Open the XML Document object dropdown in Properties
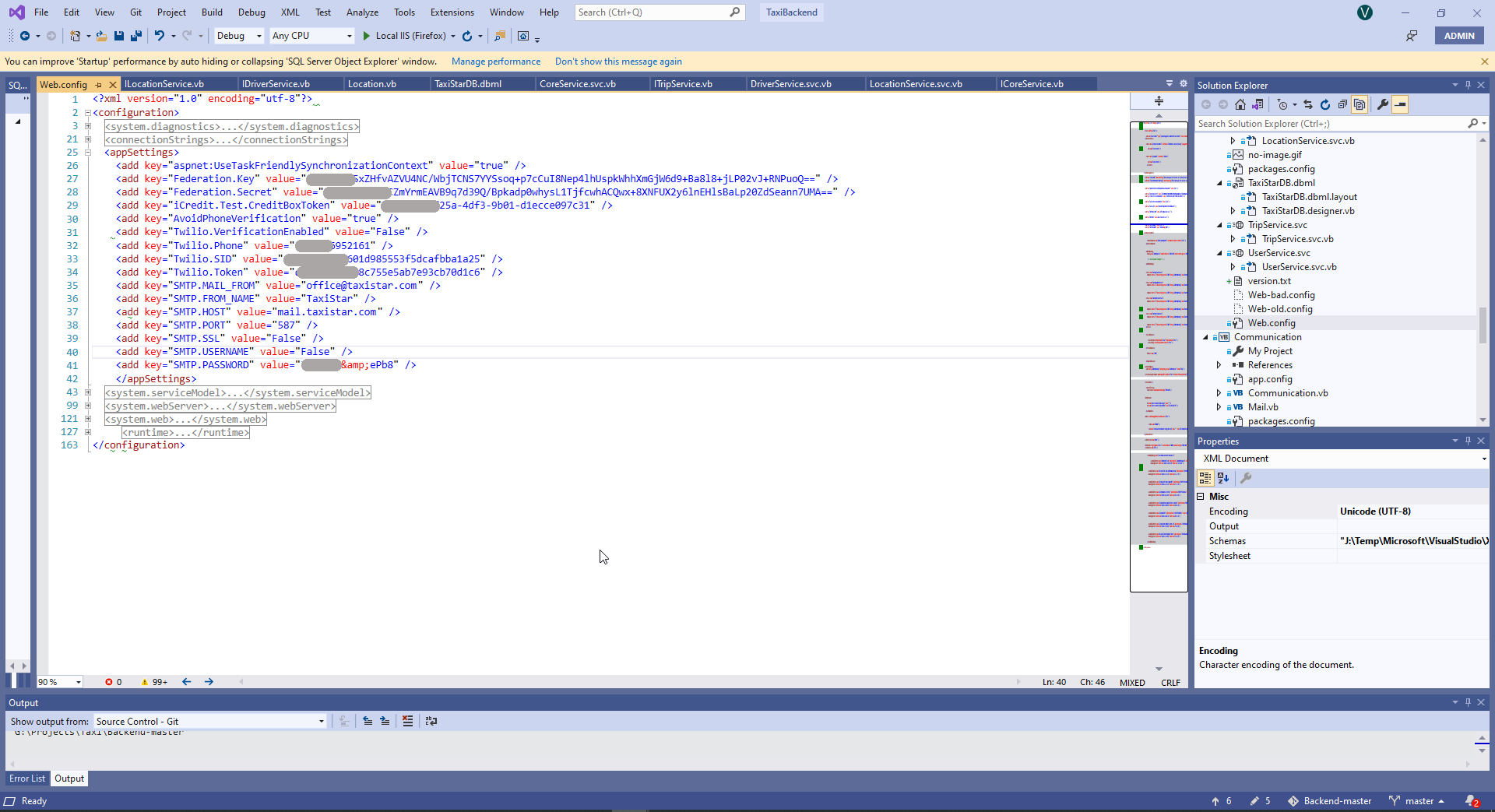Screen dimensions: 1495x812 point(1343,459)
